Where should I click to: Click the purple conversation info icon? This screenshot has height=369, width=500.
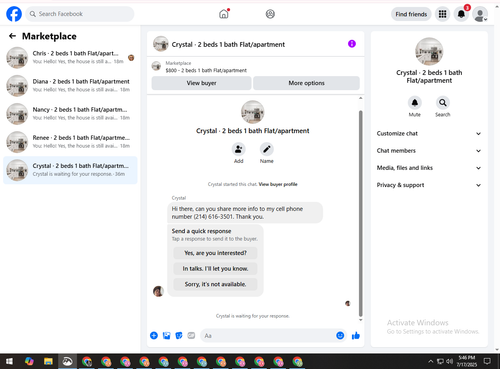[352, 44]
